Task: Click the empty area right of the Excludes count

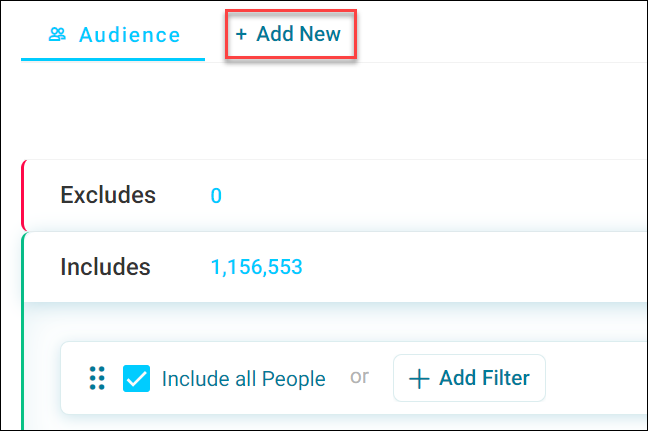Action: (434, 195)
